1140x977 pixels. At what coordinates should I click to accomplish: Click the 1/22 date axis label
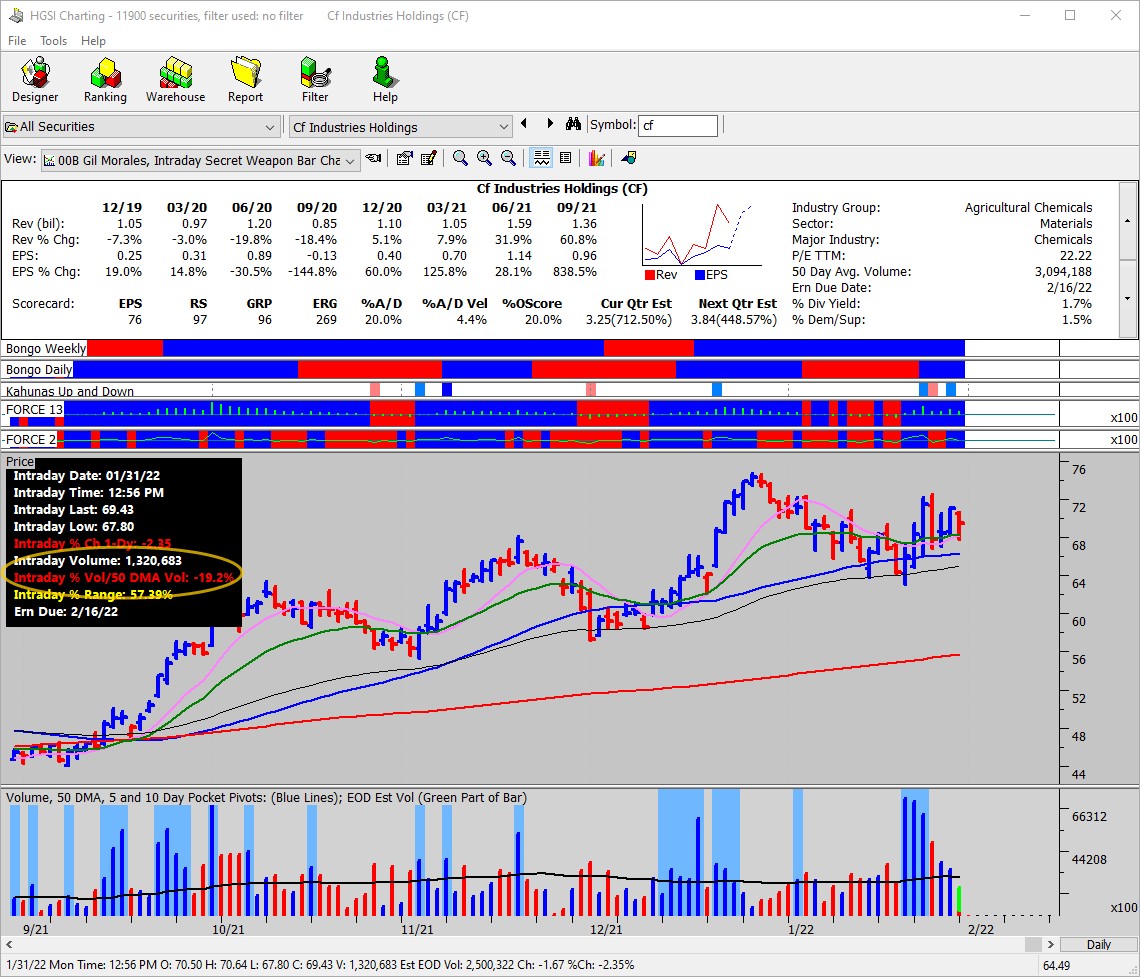[x=800, y=930]
